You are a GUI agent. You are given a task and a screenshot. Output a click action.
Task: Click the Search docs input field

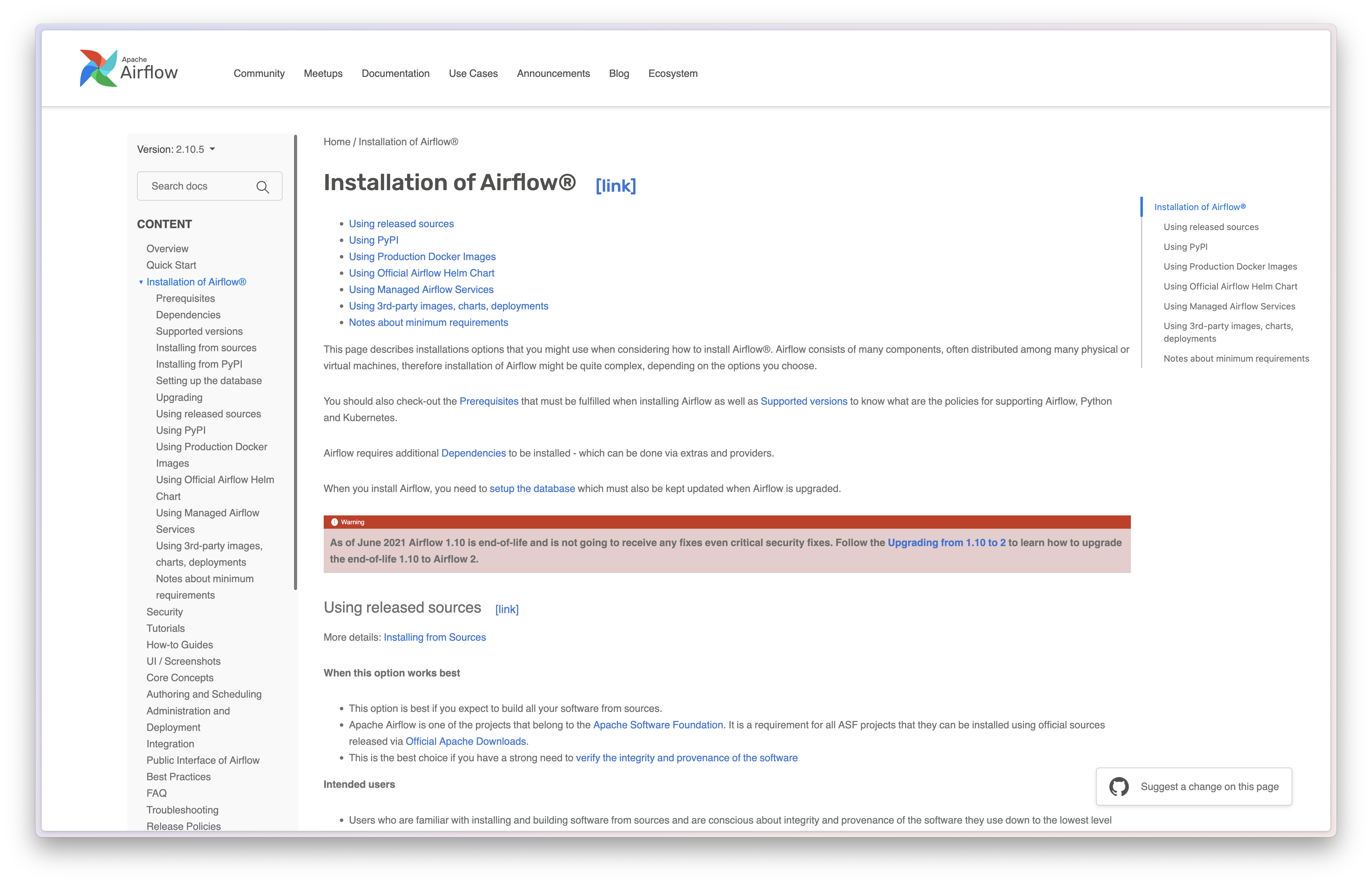point(209,186)
